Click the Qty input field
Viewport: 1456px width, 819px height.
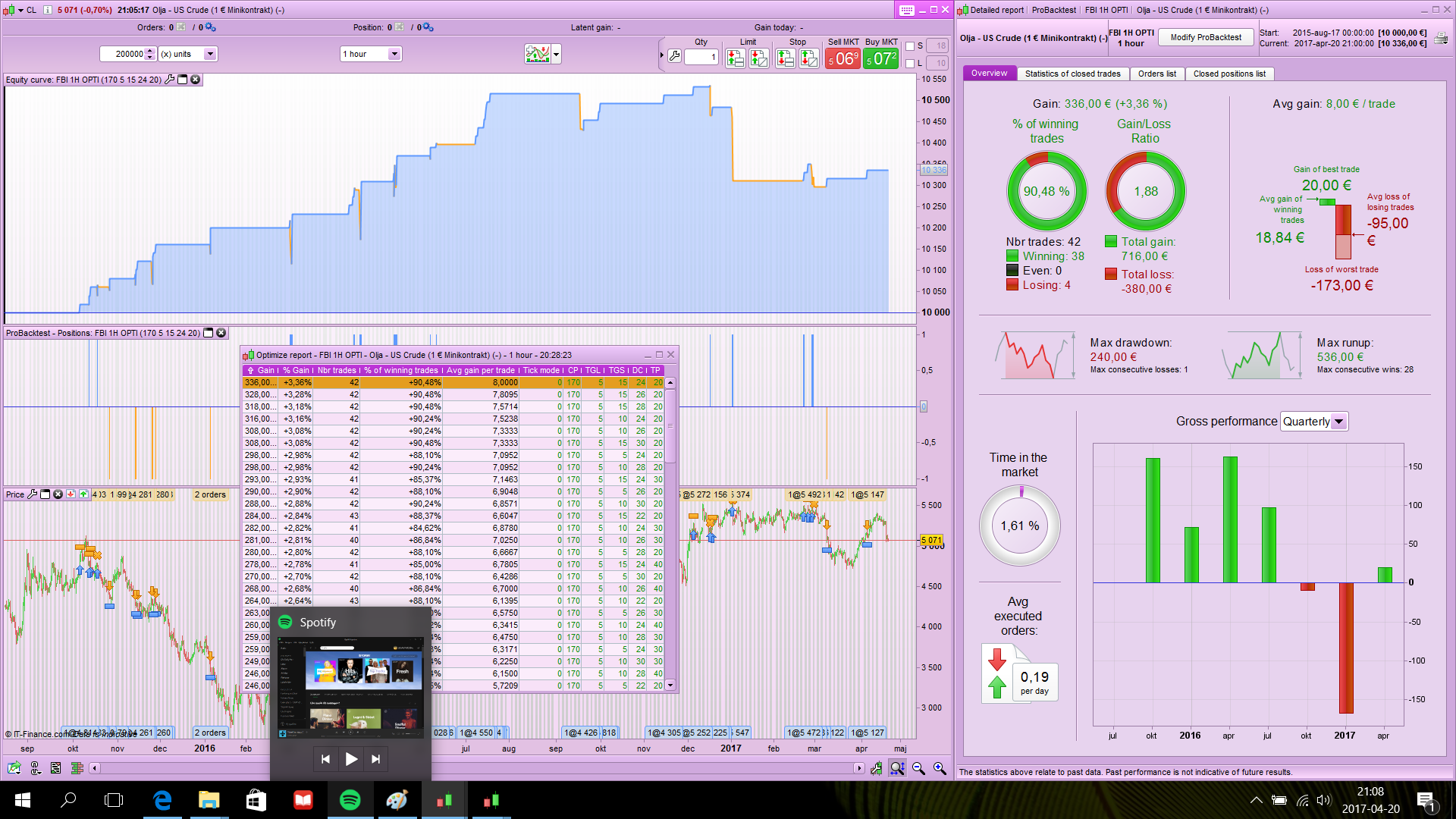[x=701, y=57]
